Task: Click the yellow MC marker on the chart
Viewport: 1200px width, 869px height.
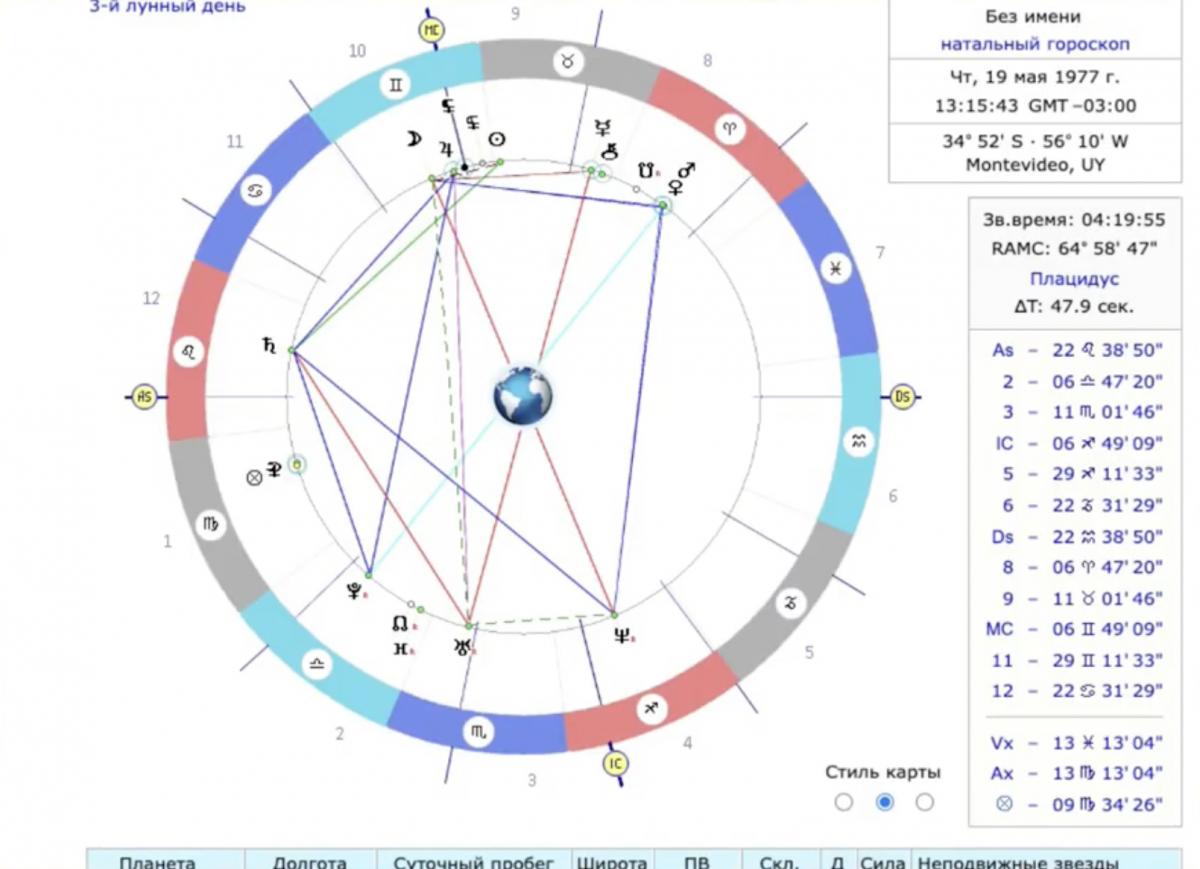Action: click(432, 30)
